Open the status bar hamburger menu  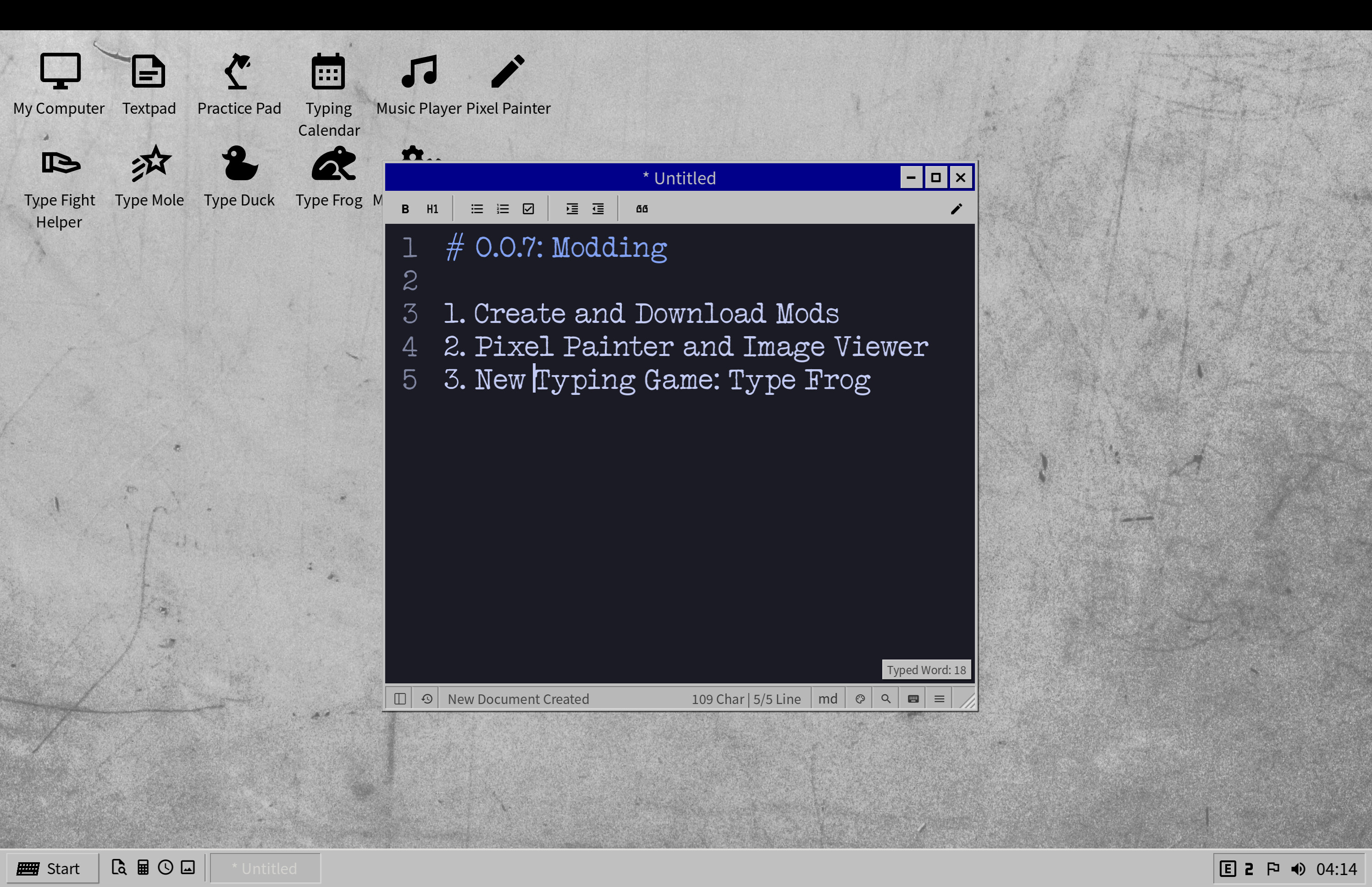939,698
